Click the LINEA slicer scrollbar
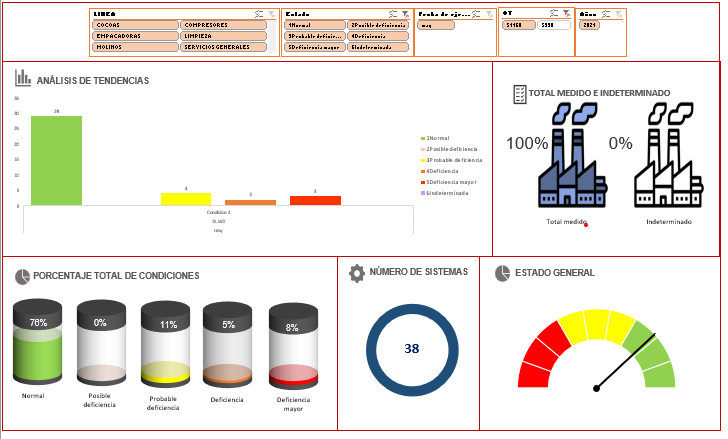Screen dimensions: 728x439 (x=272, y=36)
